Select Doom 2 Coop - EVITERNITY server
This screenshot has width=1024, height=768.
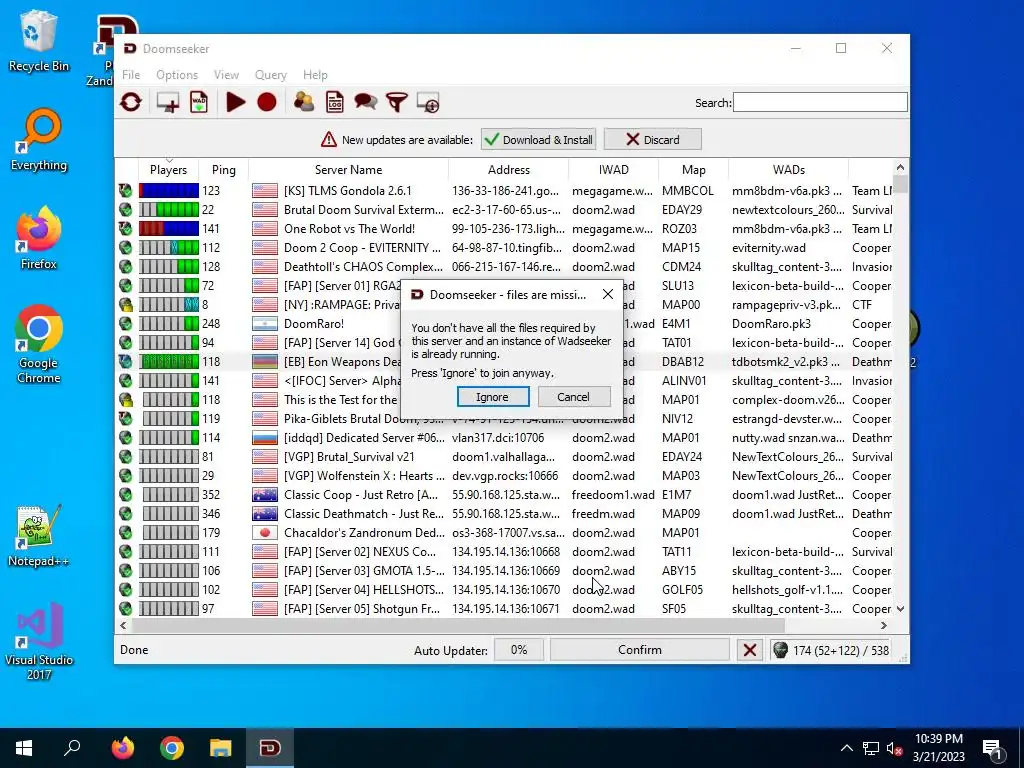pyautogui.click(x=504, y=248)
